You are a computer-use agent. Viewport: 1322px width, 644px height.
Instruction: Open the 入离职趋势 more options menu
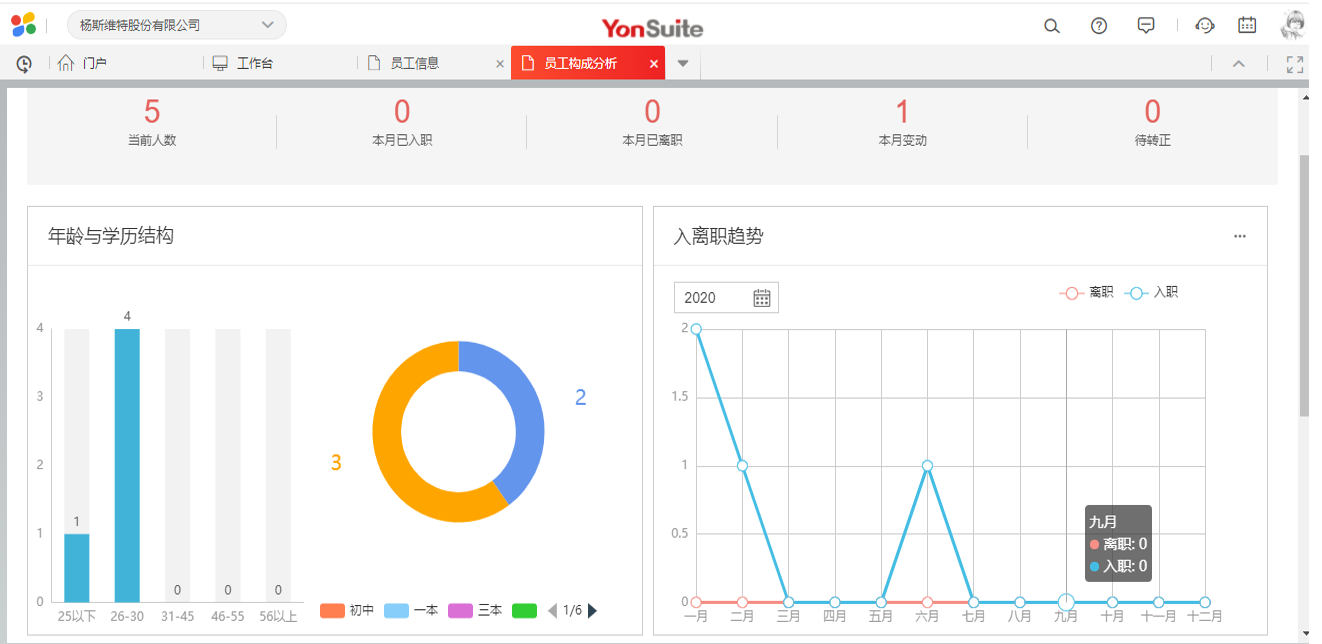pos(1240,236)
